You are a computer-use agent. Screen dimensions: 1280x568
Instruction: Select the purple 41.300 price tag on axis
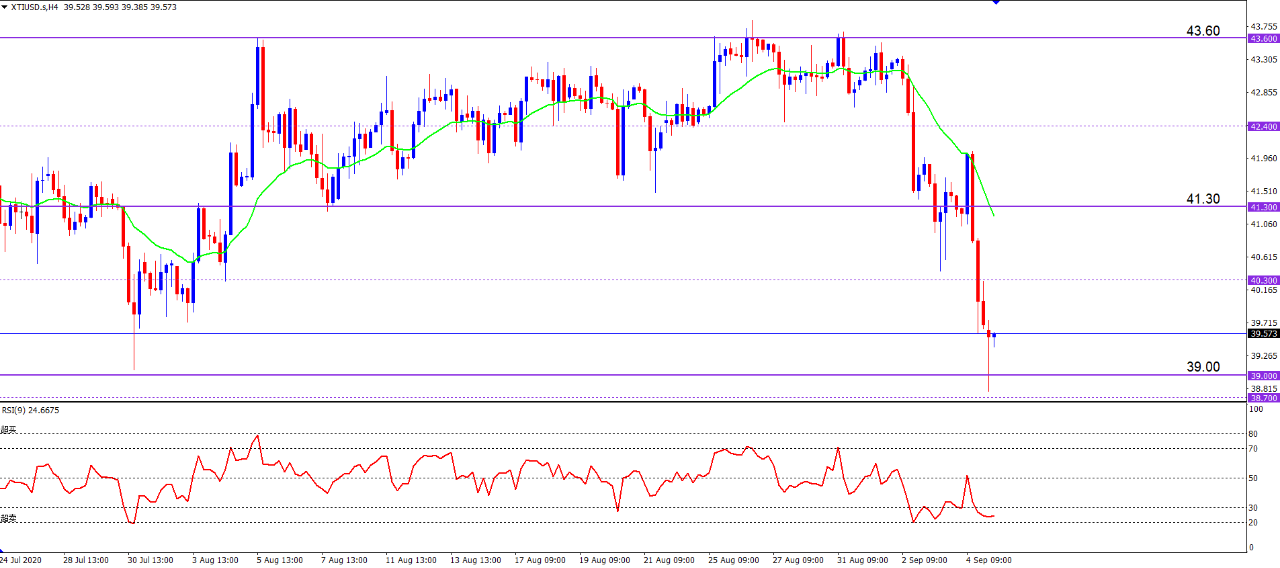pyautogui.click(x=1263, y=207)
